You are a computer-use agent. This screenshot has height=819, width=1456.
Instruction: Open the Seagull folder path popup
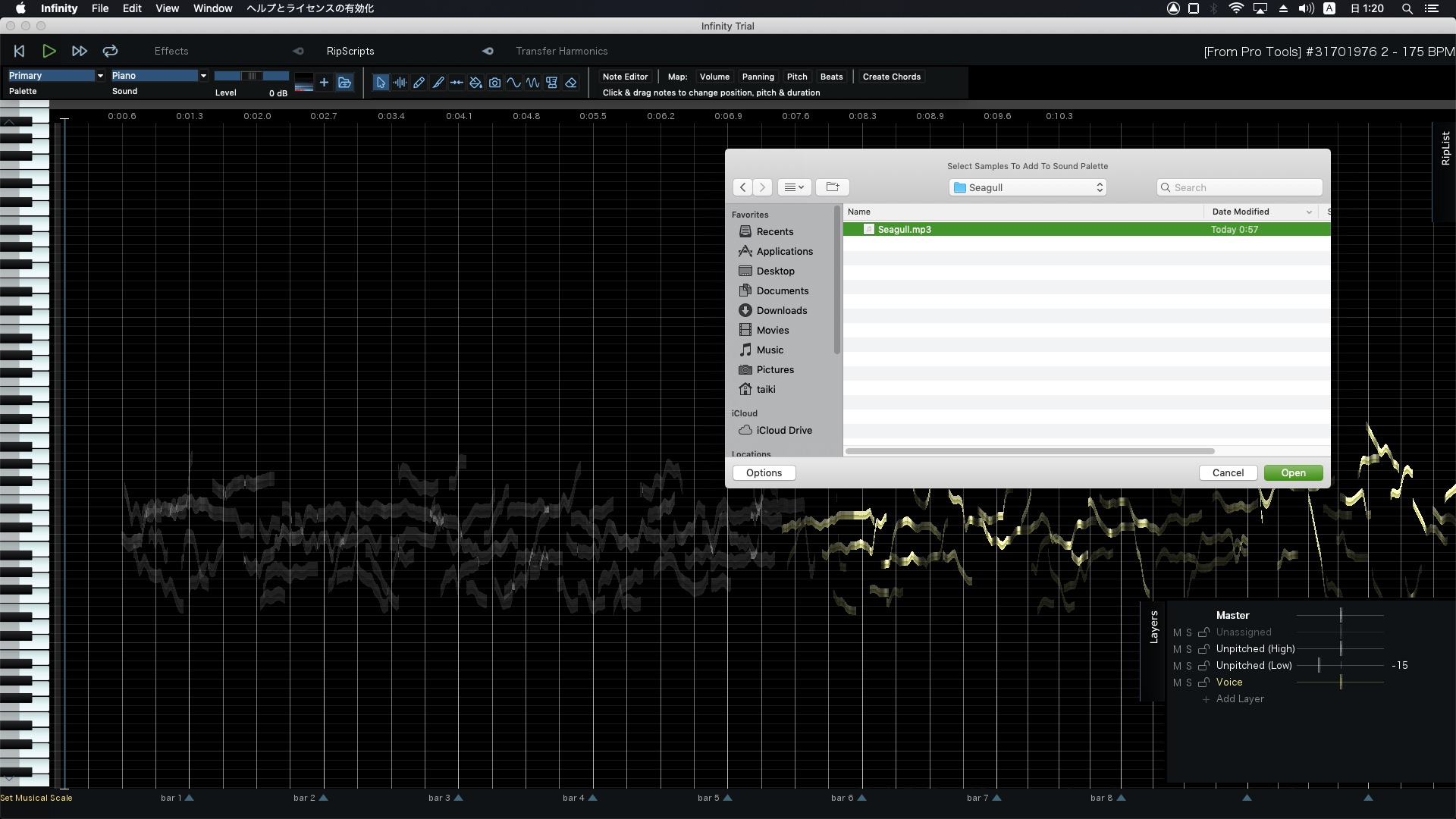point(1028,187)
